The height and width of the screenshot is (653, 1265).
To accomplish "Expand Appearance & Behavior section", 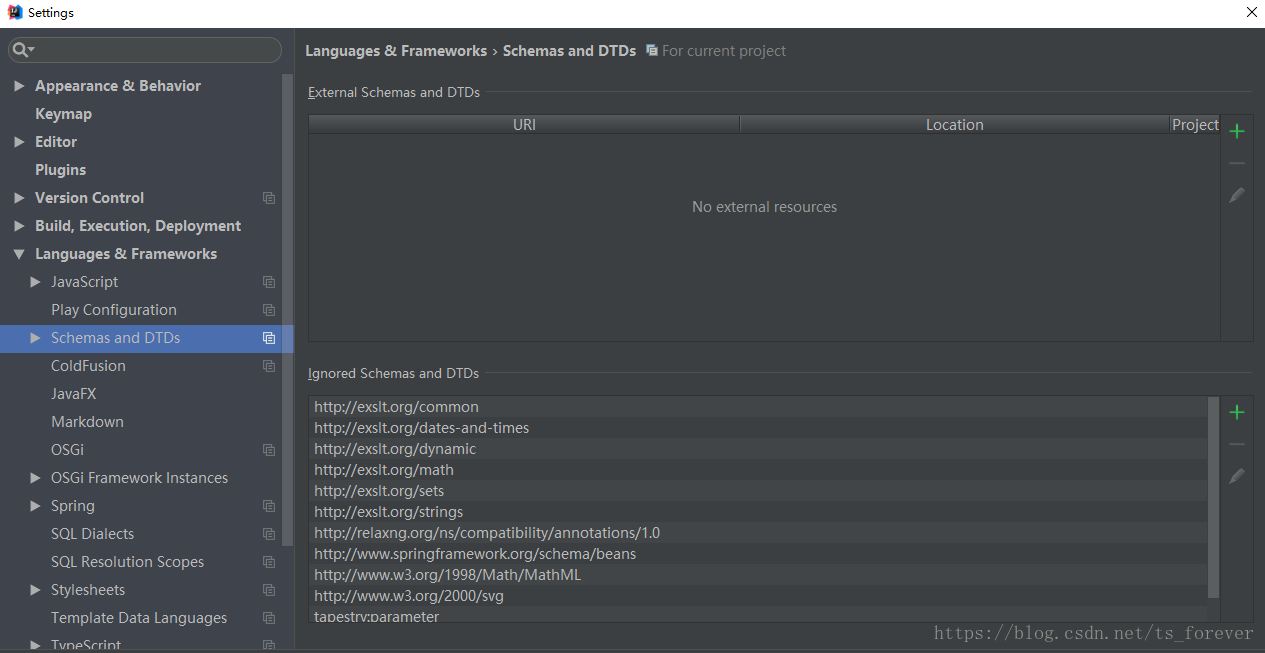I will pyautogui.click(x=19, y=86).
